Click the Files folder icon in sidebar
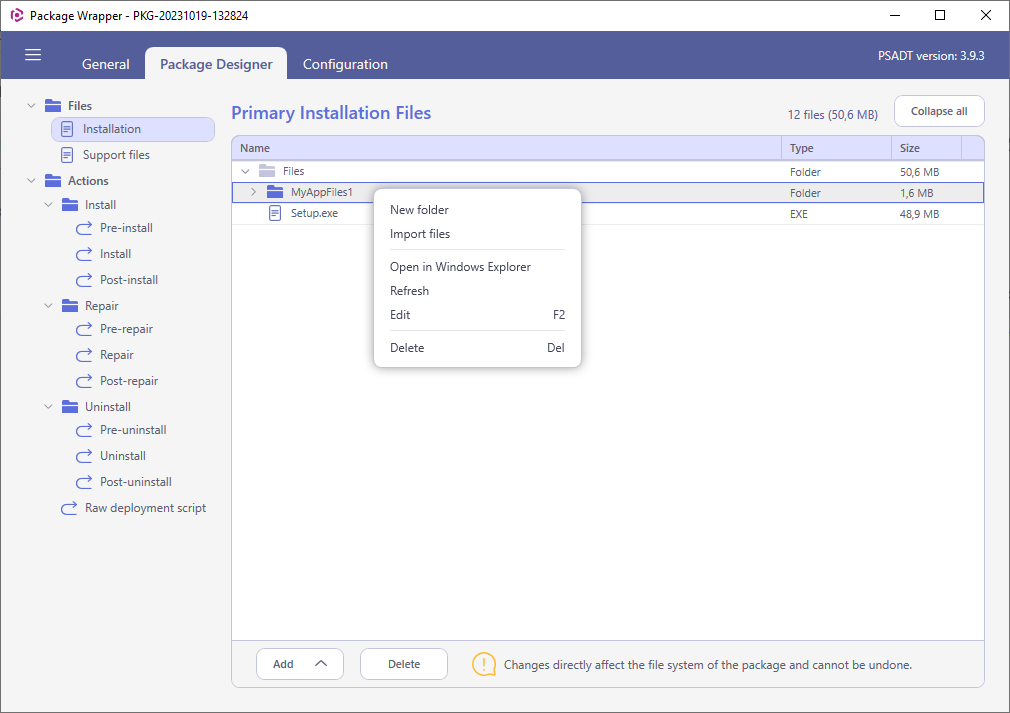 [x=53, y=106]
